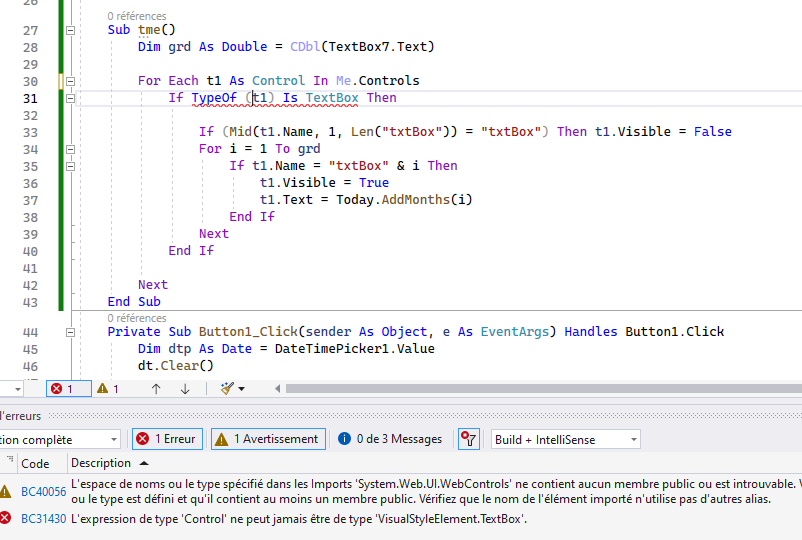The image size is (802, 540).
Task: Sort by the 'Code' column header
Action: pos(35,463)
